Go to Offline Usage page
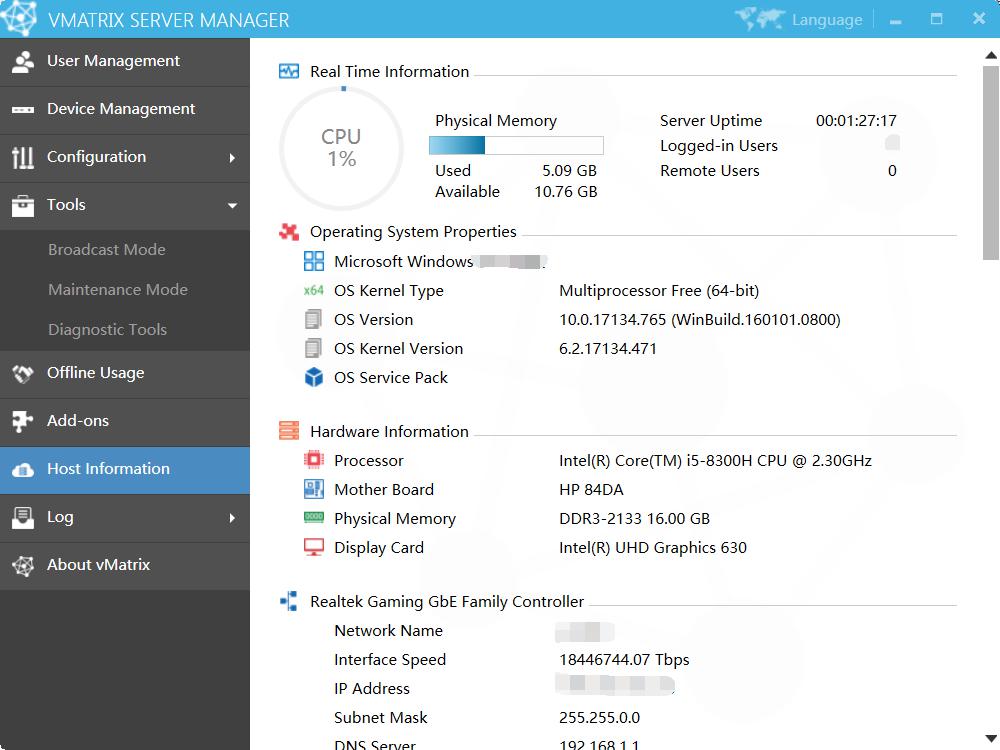 [125, 374]
